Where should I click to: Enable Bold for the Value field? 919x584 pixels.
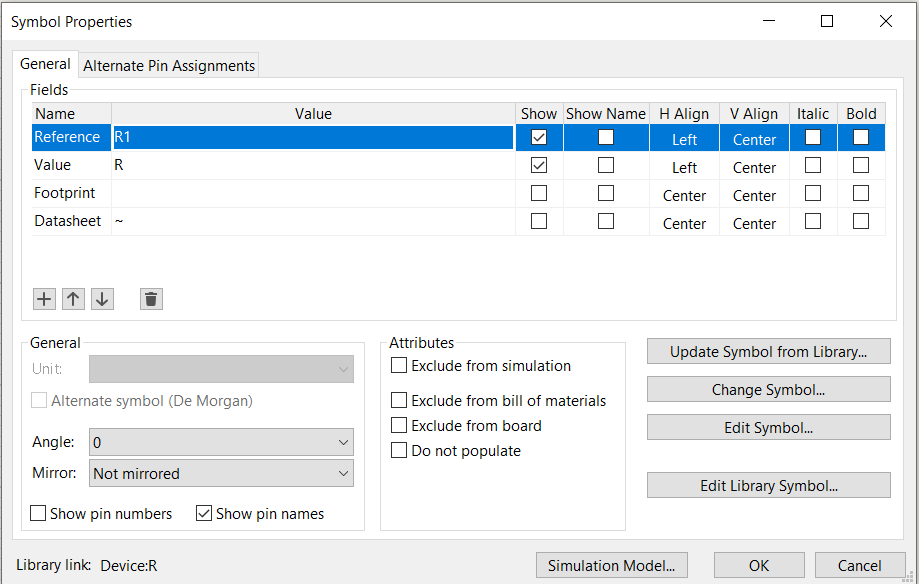pos(861,166)
